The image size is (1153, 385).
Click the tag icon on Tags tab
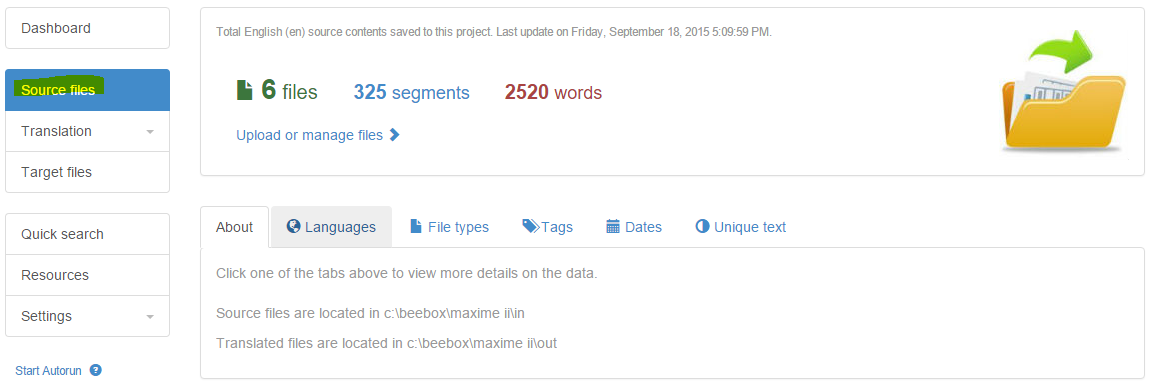(531, 226)
